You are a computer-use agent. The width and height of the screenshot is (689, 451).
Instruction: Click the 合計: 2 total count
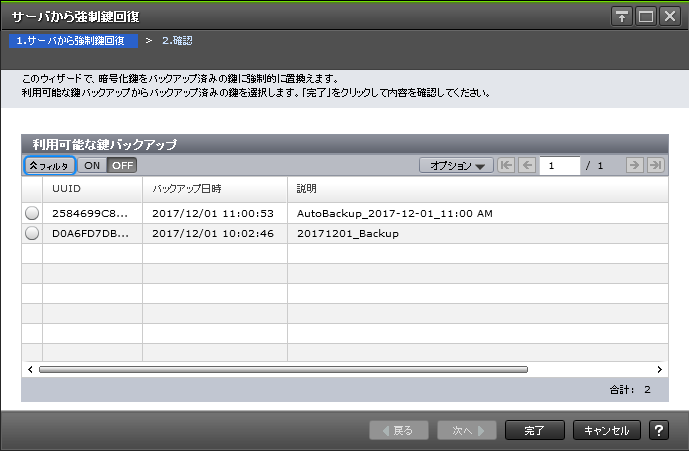coord(630,389)
